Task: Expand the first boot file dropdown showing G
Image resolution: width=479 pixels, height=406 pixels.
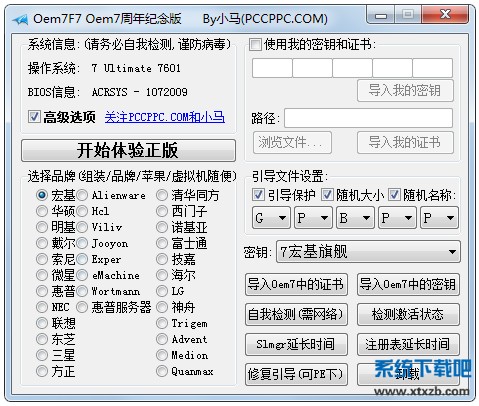Action: 271,218
